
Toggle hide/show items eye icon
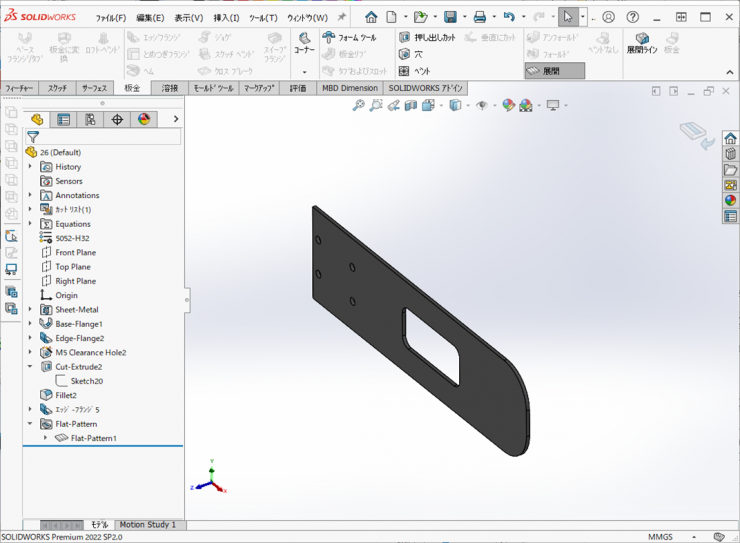pyautogui.click(x=482, y=105)
